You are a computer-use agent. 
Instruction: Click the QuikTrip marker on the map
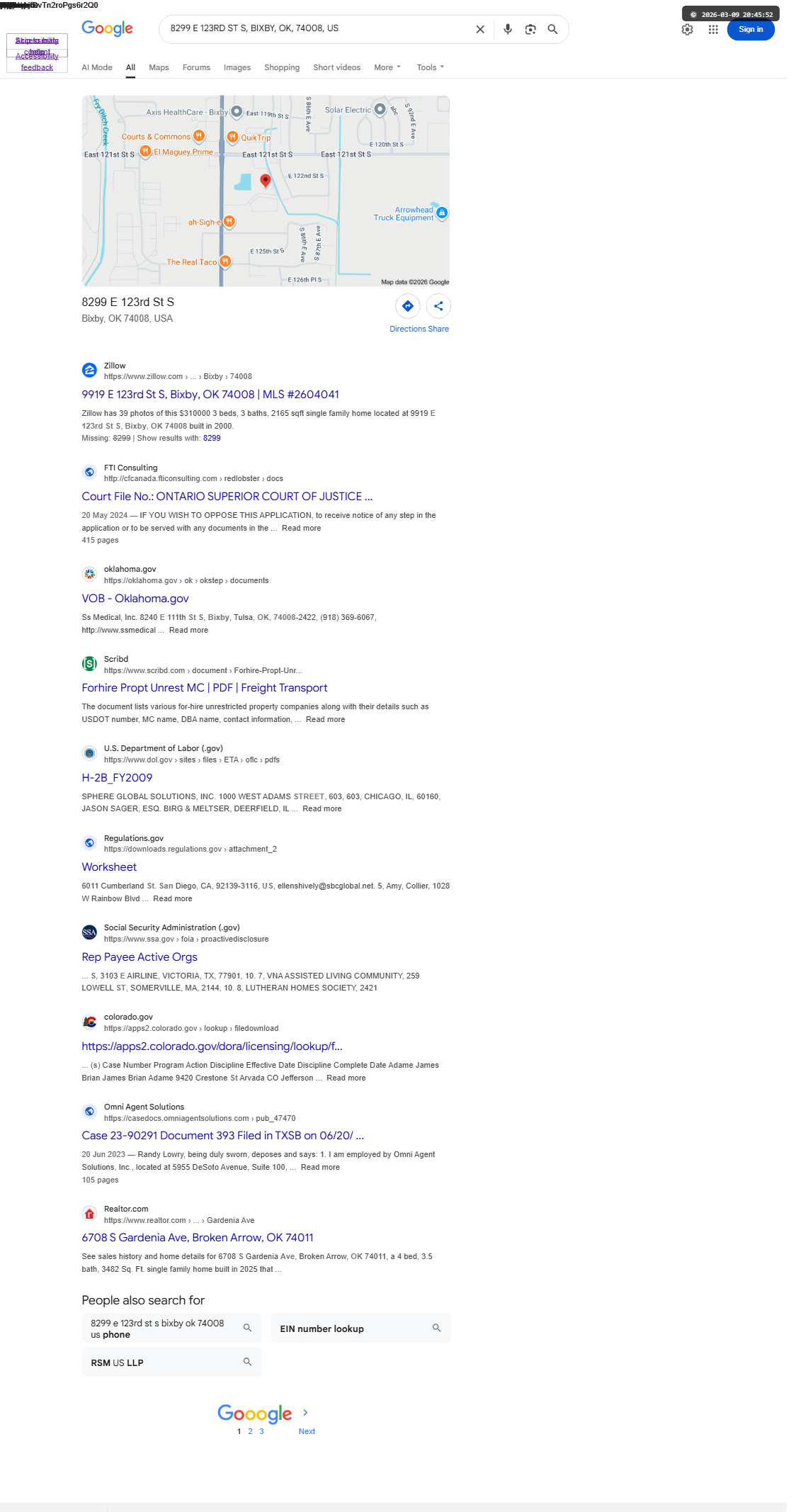point(232,137)
